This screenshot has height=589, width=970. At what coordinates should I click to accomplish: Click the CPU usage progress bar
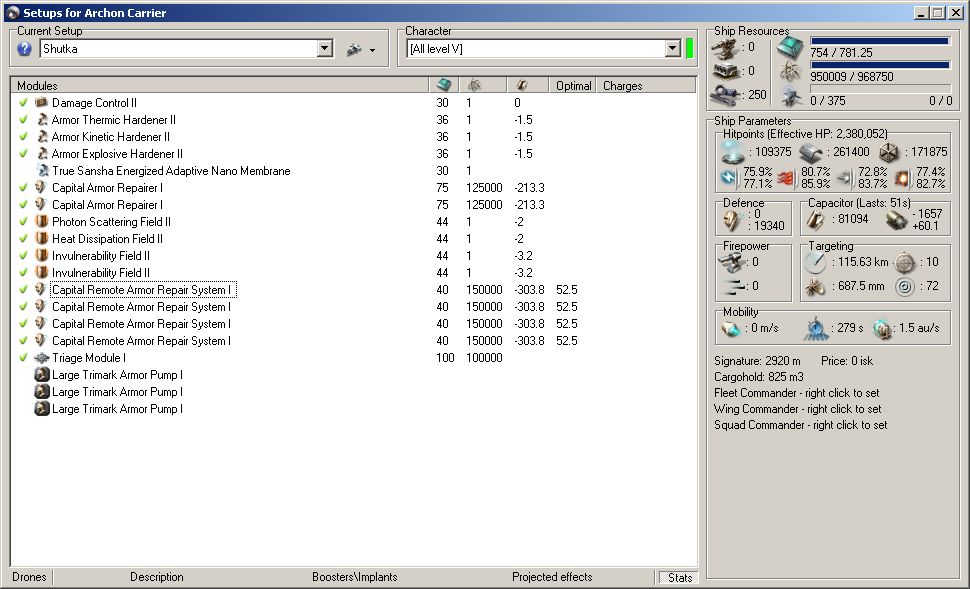click(x=880, y=41)
